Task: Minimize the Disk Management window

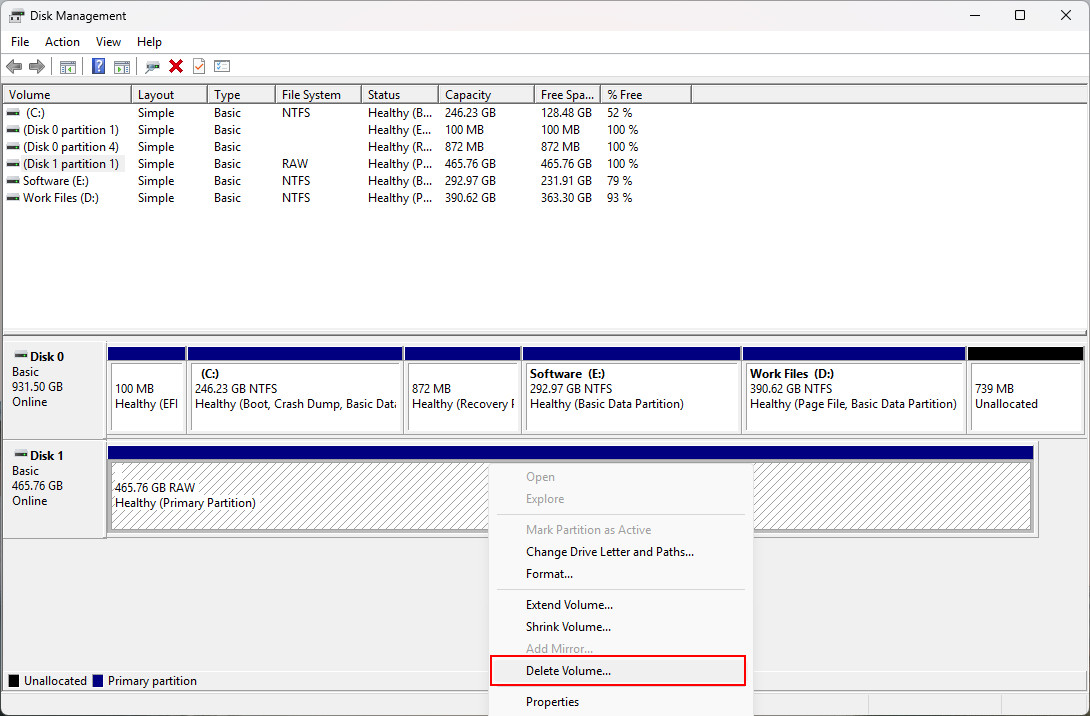Action: point(975,15)
